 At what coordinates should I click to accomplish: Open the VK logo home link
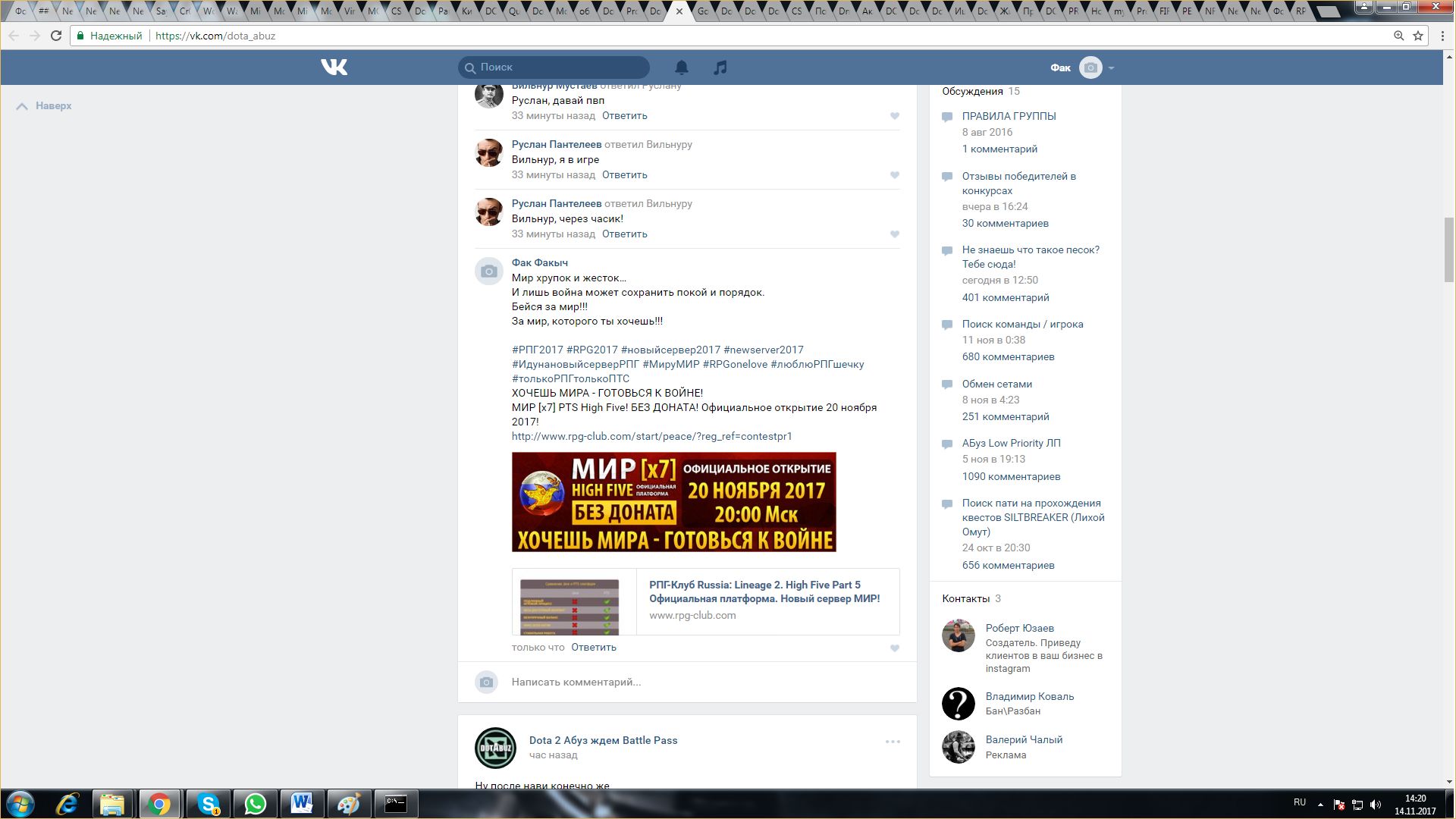click(334, 67)
